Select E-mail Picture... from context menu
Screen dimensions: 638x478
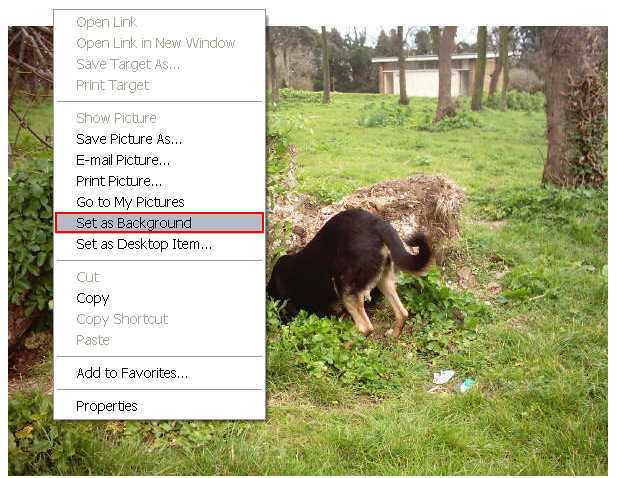[x=159, y=160]
